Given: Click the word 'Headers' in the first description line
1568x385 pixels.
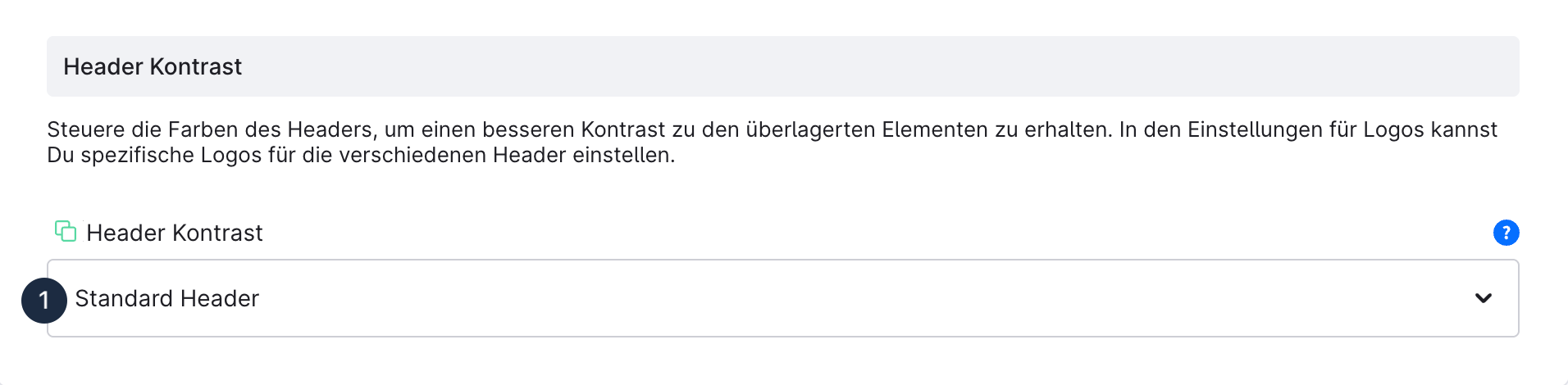Looking at the screenshot, I should [330, 130].
